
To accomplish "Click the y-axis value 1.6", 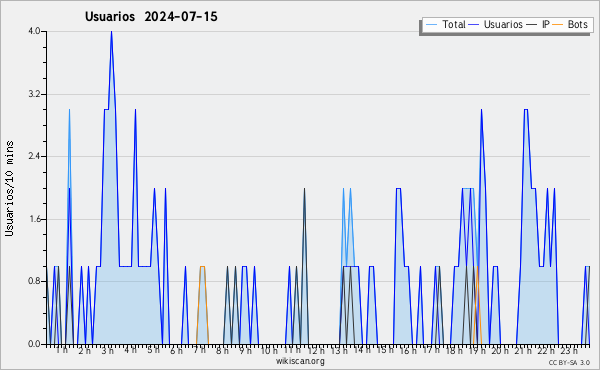I will (x=34, y=219).
